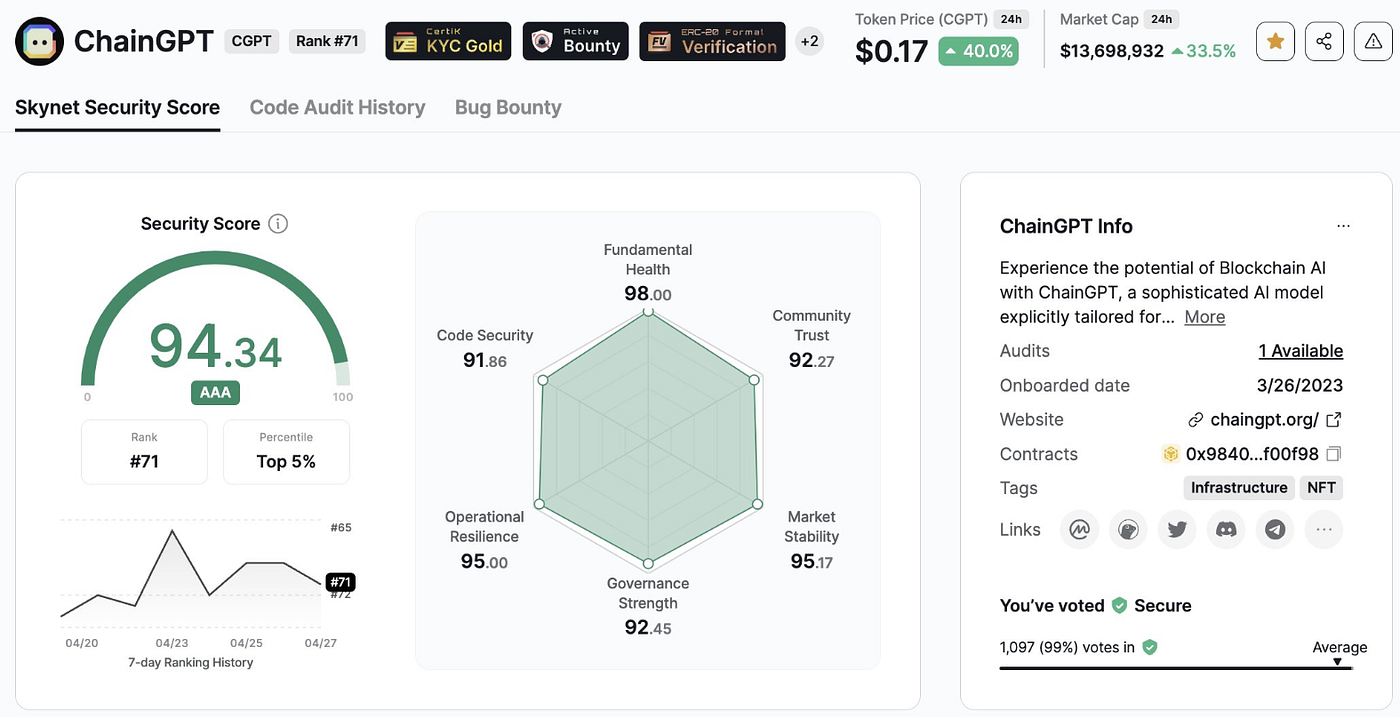Open the Discord link icon
Image resolution: width=1400 pixels, height=717 pixels.
point(1226,530)
